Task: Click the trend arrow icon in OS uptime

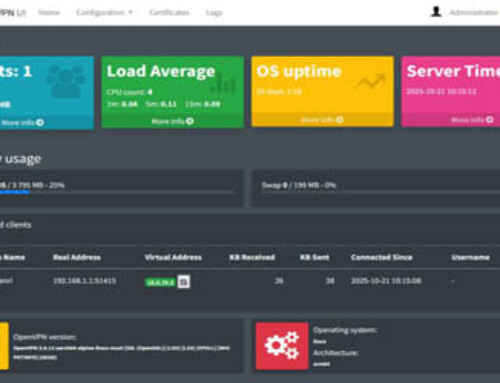Action: click(371, 82)
